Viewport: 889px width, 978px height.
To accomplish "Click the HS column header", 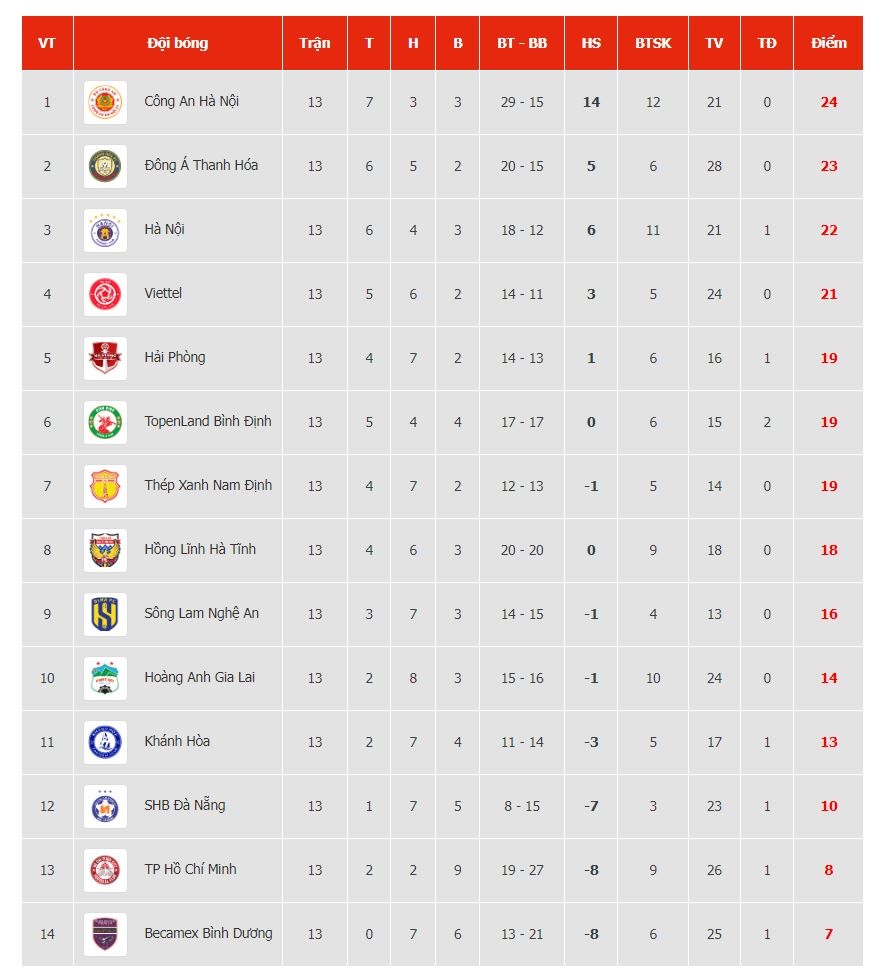I will pos(591,43).
